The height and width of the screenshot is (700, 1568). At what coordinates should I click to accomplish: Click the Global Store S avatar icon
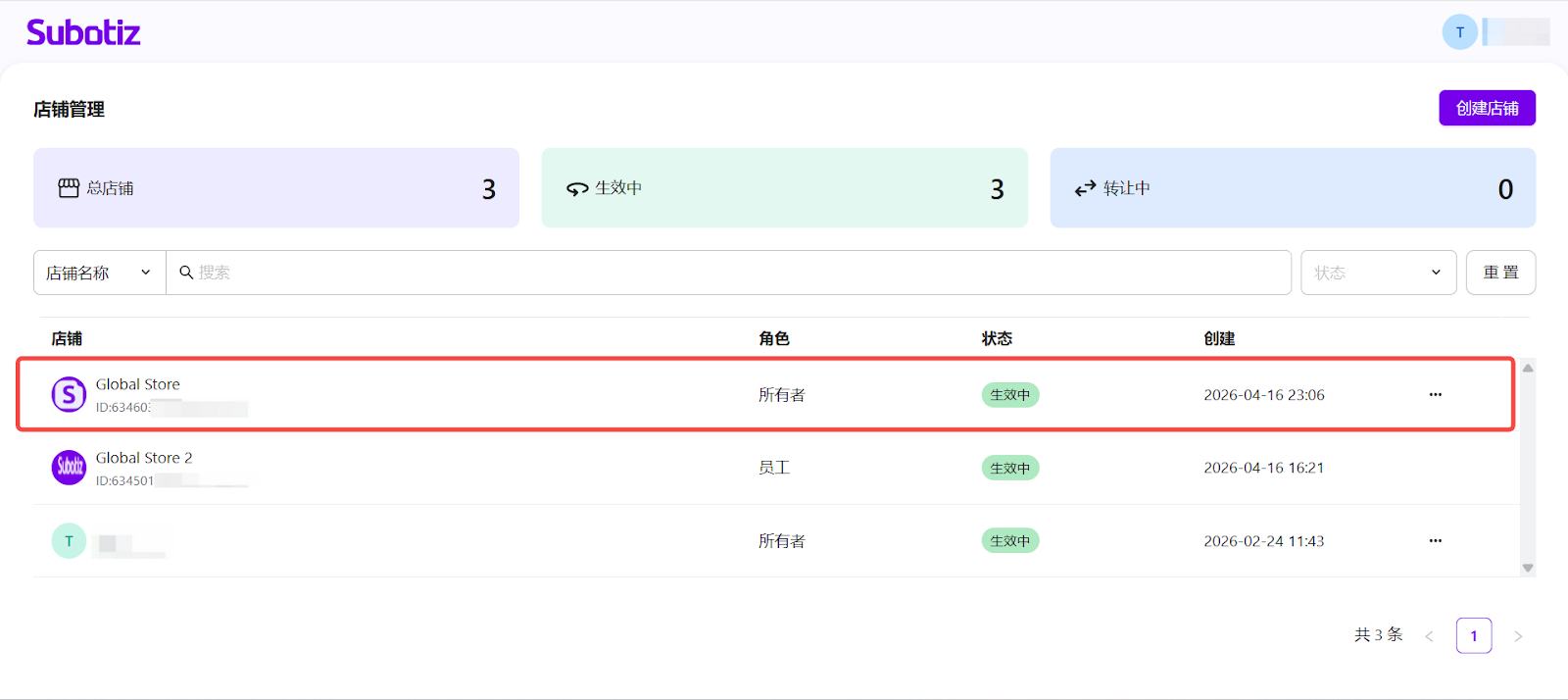click(x=69, y=395)
